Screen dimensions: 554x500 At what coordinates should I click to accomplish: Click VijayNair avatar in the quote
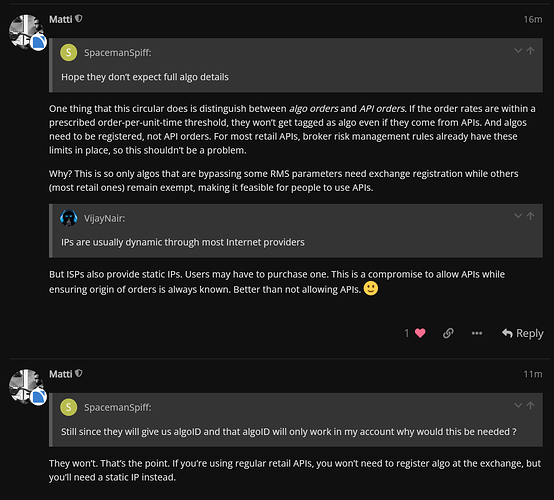69,218
